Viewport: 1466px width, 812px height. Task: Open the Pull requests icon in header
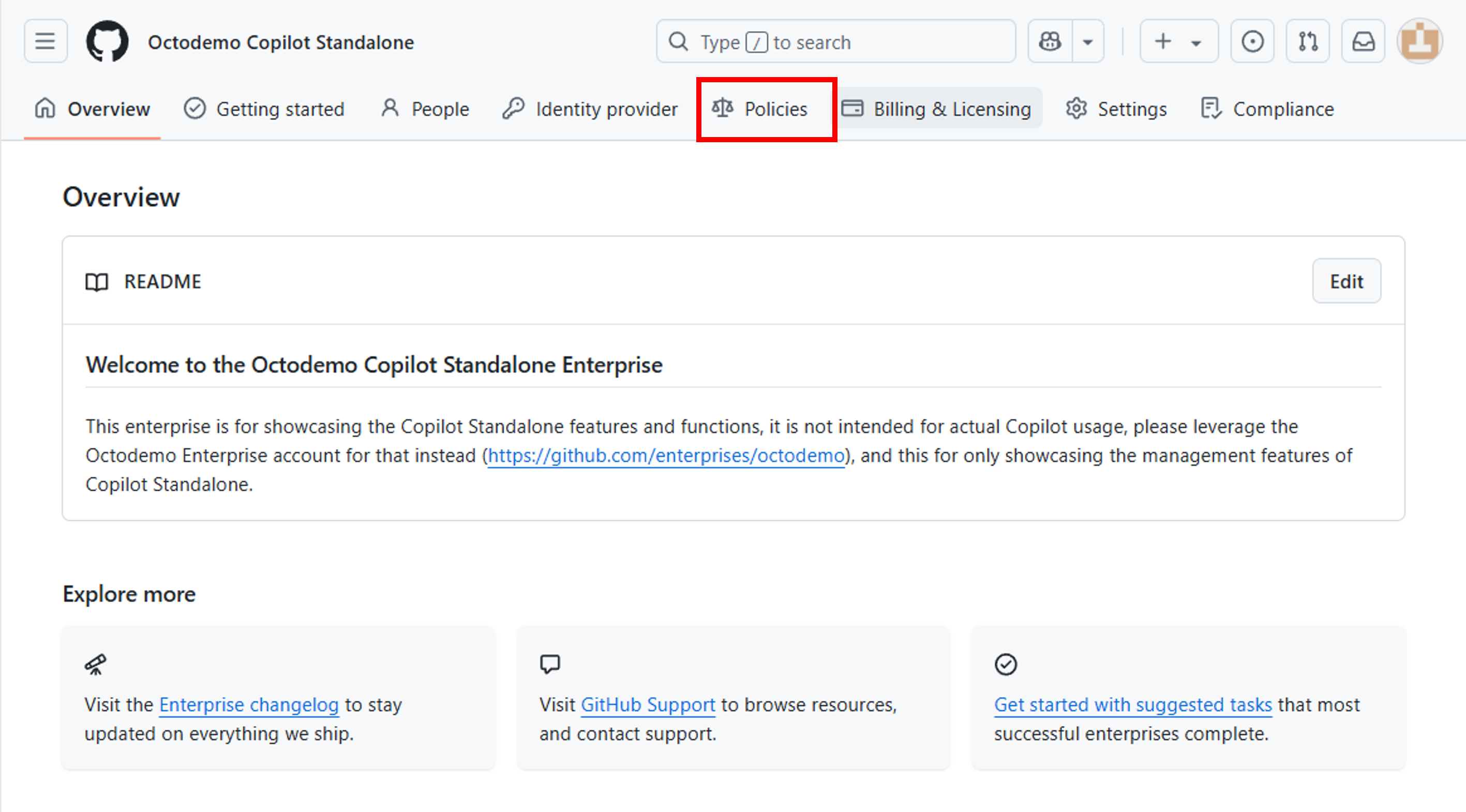[x=1308, y=41]
